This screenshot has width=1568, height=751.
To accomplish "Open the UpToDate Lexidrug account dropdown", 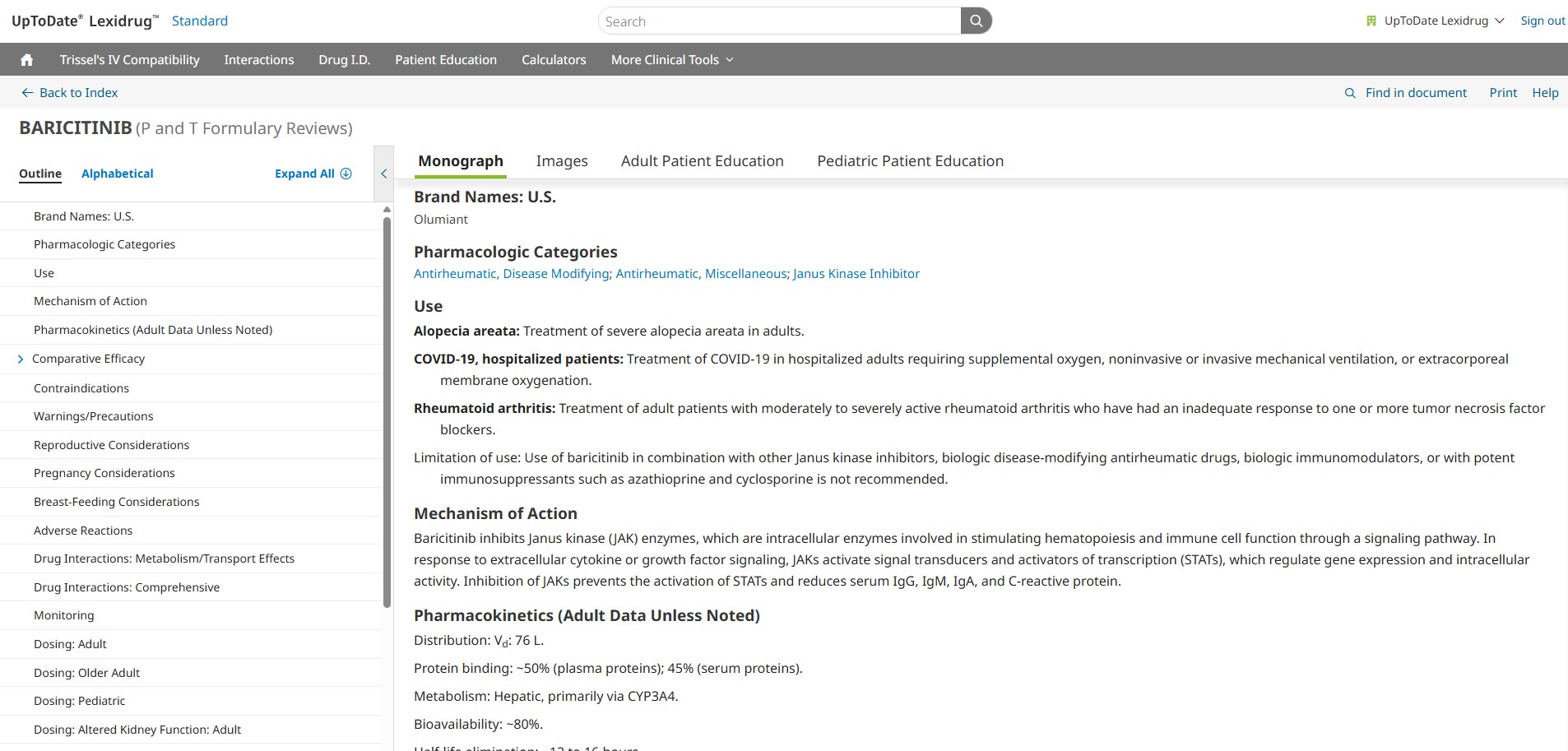I will [1499, 21].
